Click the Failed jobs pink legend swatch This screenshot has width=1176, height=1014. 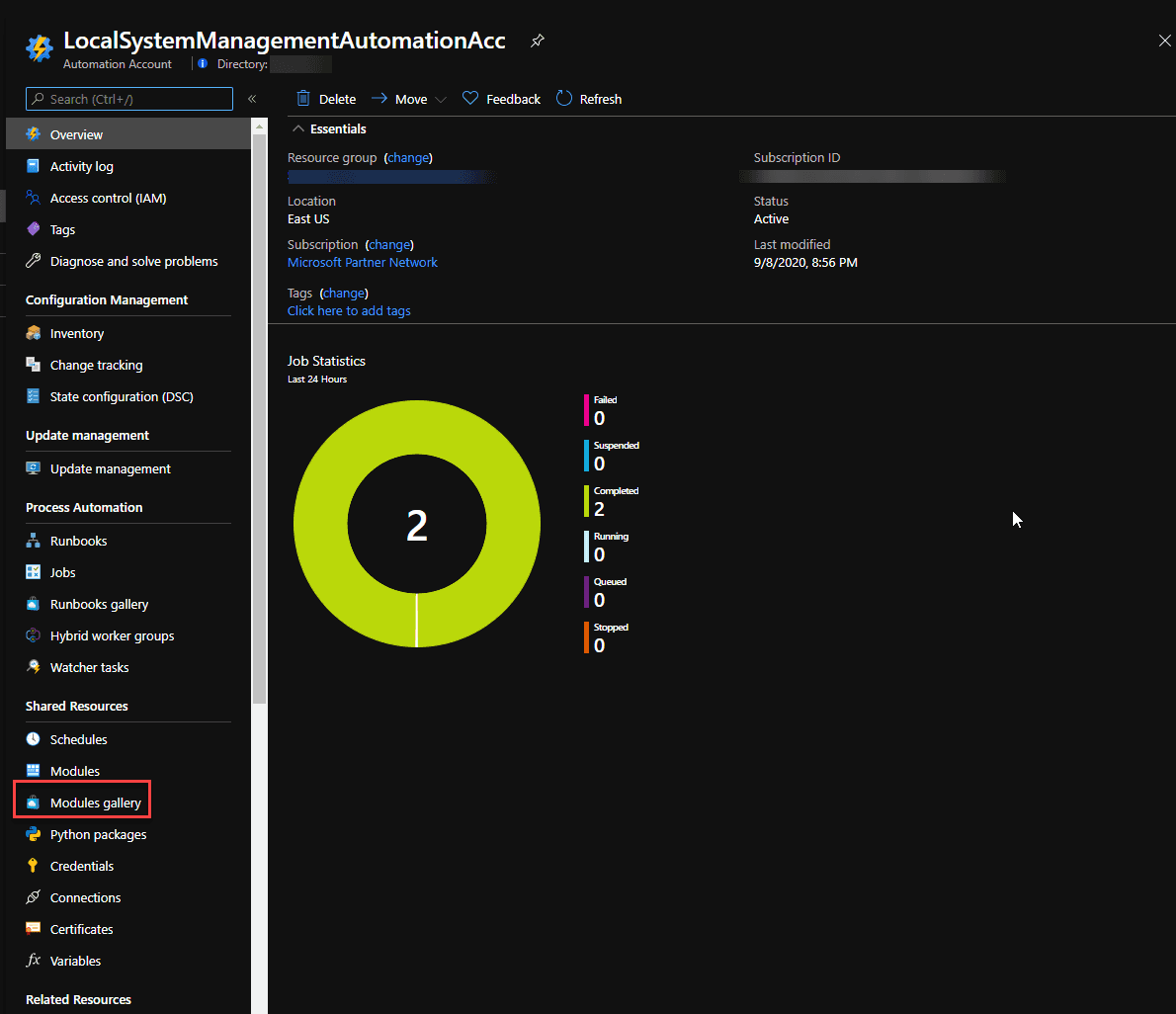[586, 410]
